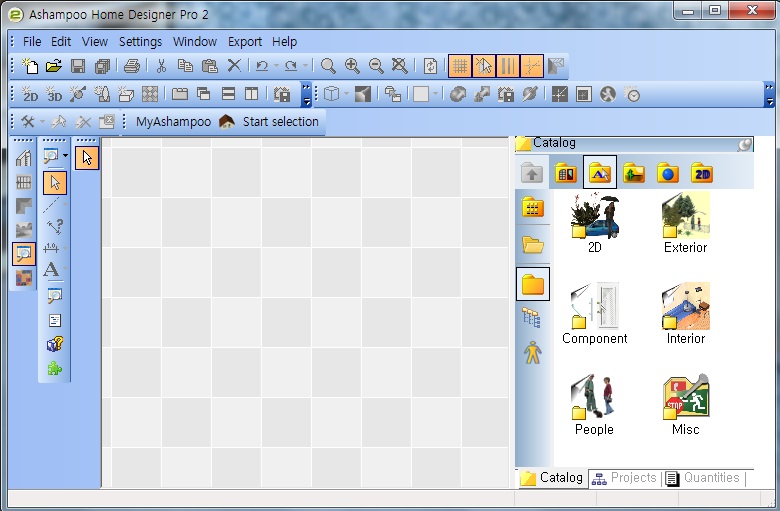
Task: Click the Save all icon
Action: coord(102,66)
